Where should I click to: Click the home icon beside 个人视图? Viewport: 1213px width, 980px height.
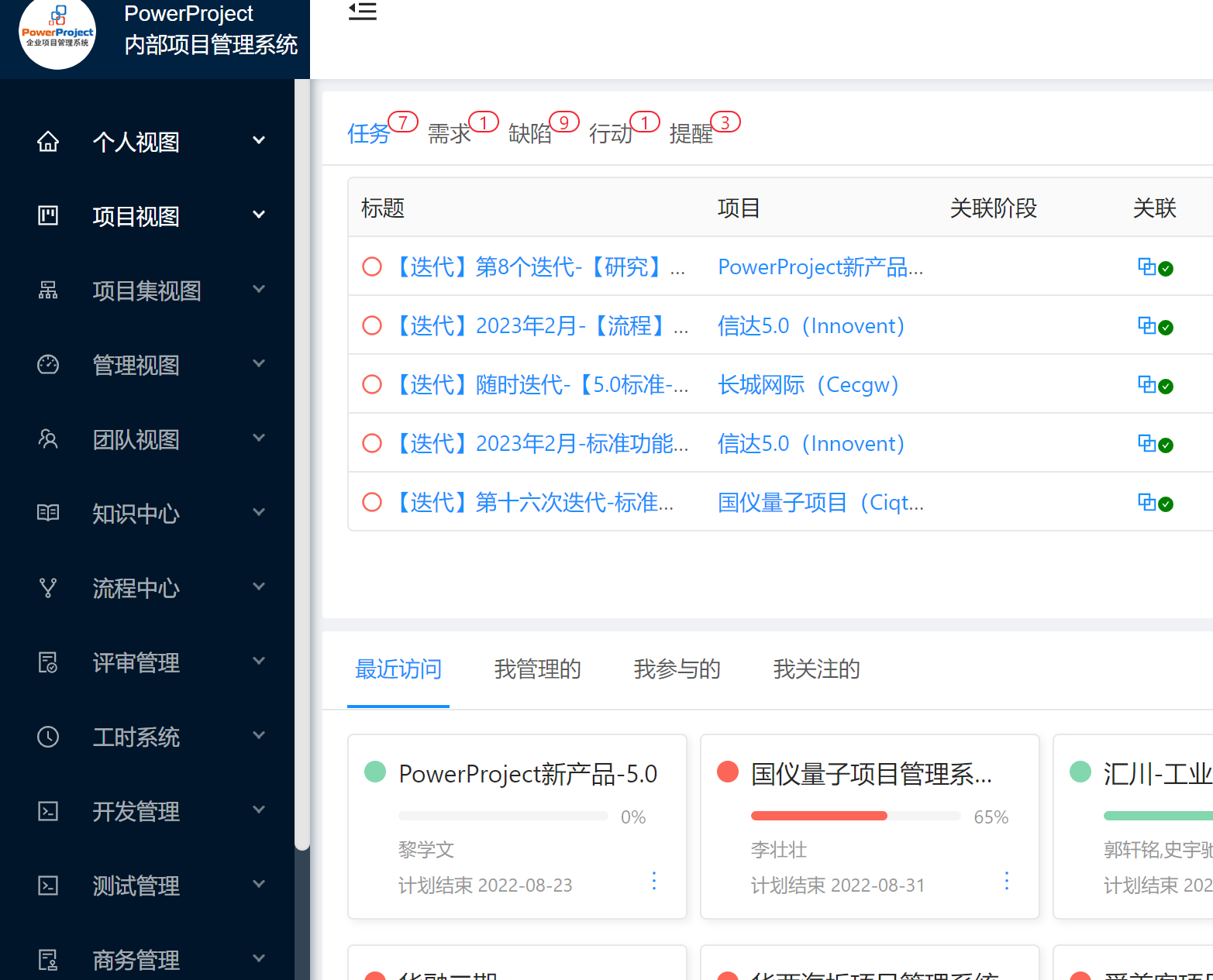point(48,142)
